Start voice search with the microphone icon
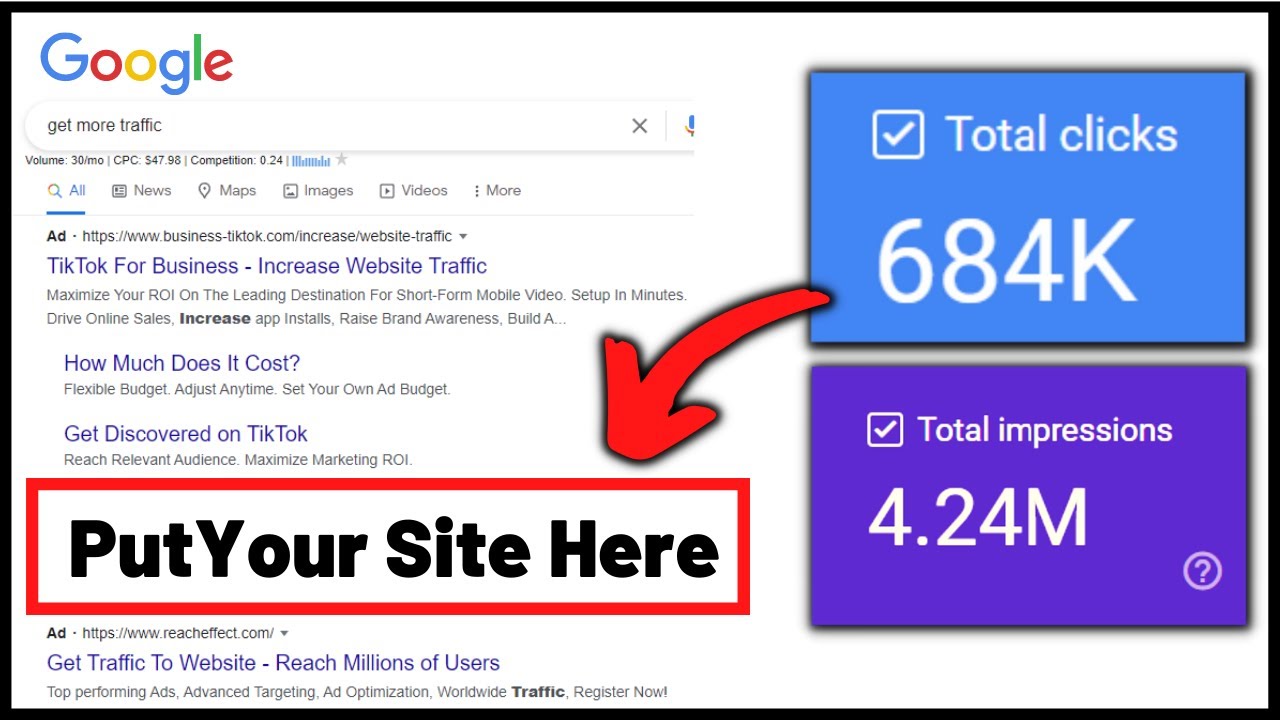This screenshot has width=1280, height=720. click(x=688, y=126)
